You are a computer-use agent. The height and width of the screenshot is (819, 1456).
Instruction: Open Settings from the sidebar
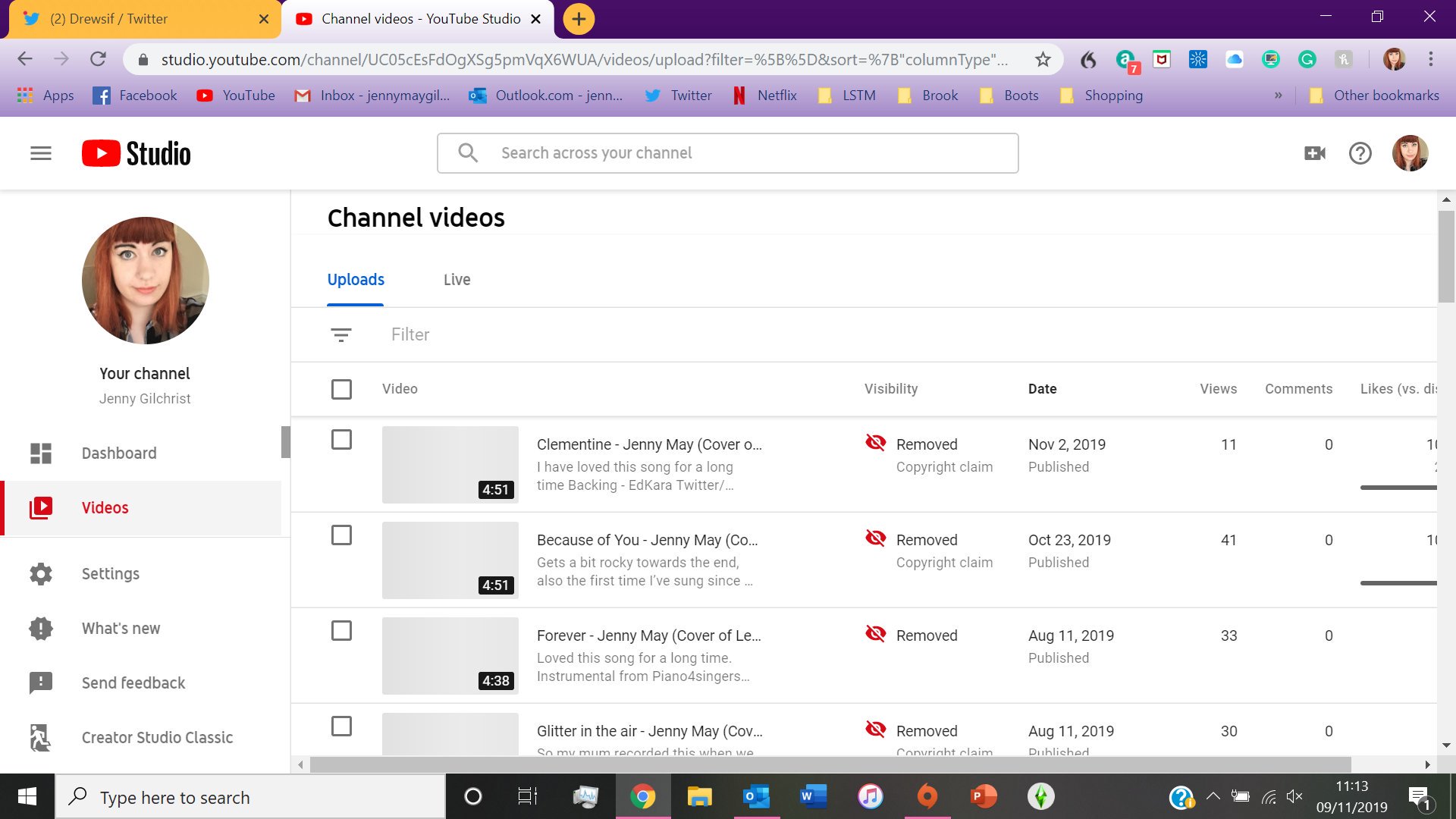click(110, 573)
